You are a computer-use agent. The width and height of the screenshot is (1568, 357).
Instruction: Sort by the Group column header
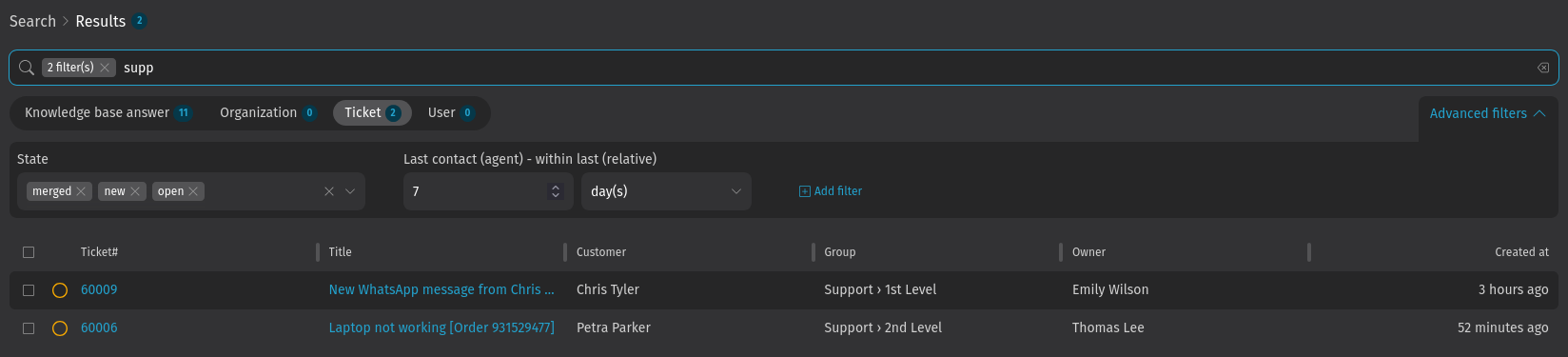(840, 252)
